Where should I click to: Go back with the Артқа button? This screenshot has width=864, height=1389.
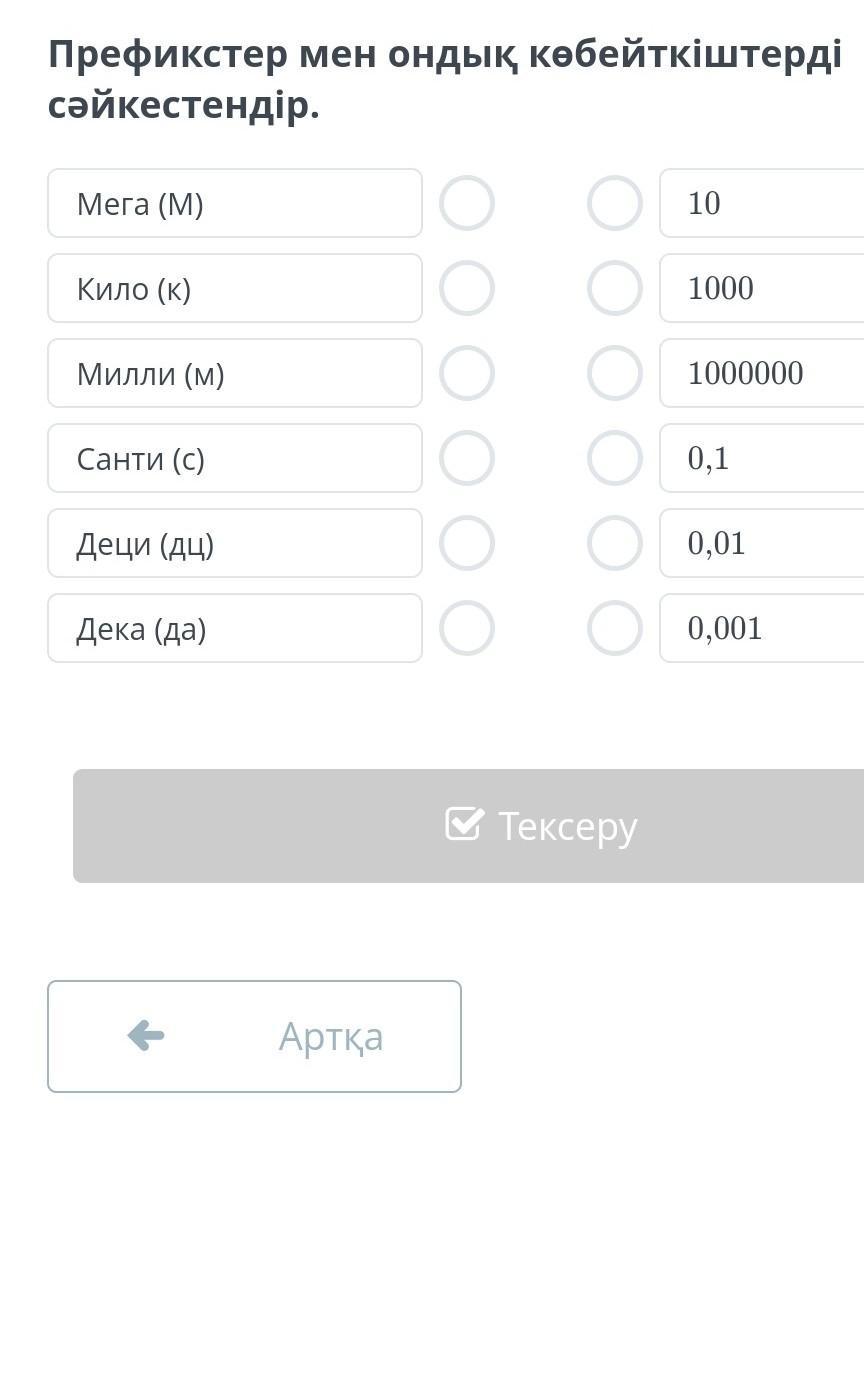[254, 1036]
